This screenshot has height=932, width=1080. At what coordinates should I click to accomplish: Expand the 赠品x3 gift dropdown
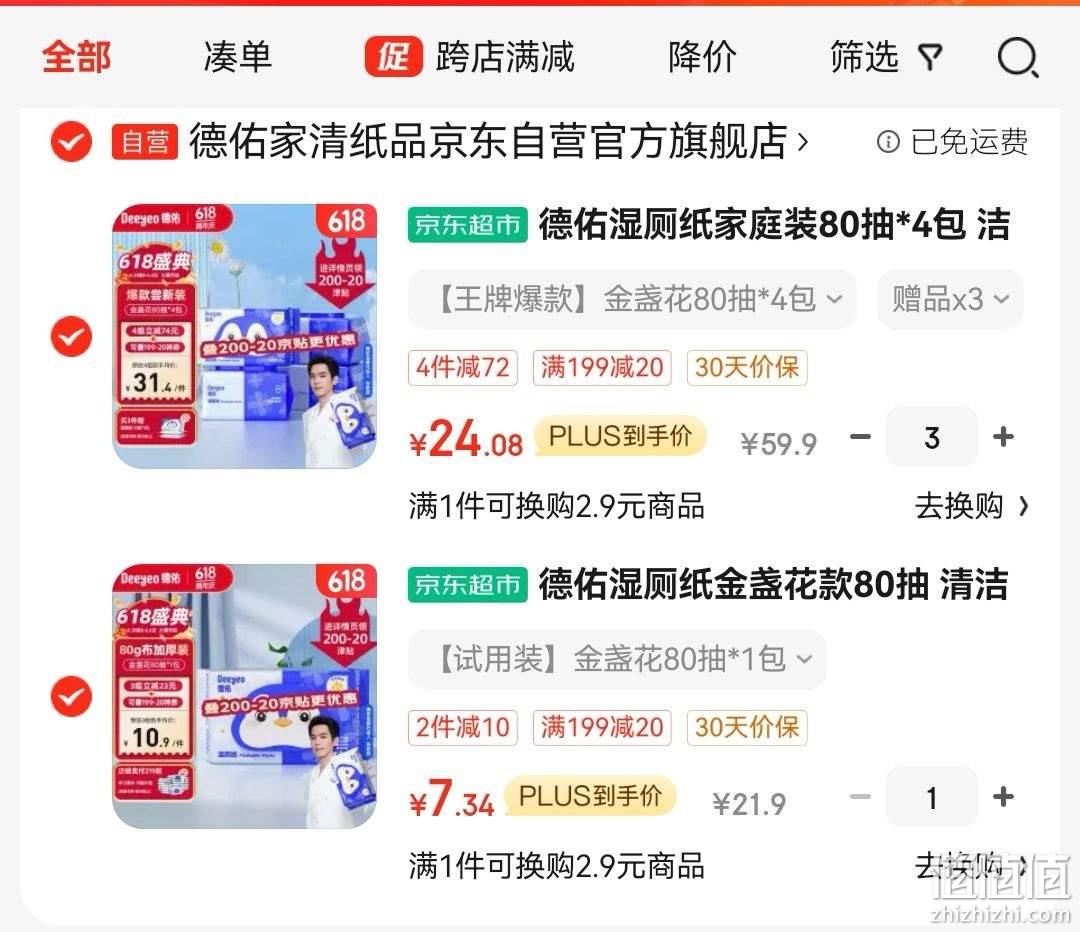(x=950, y=299)
